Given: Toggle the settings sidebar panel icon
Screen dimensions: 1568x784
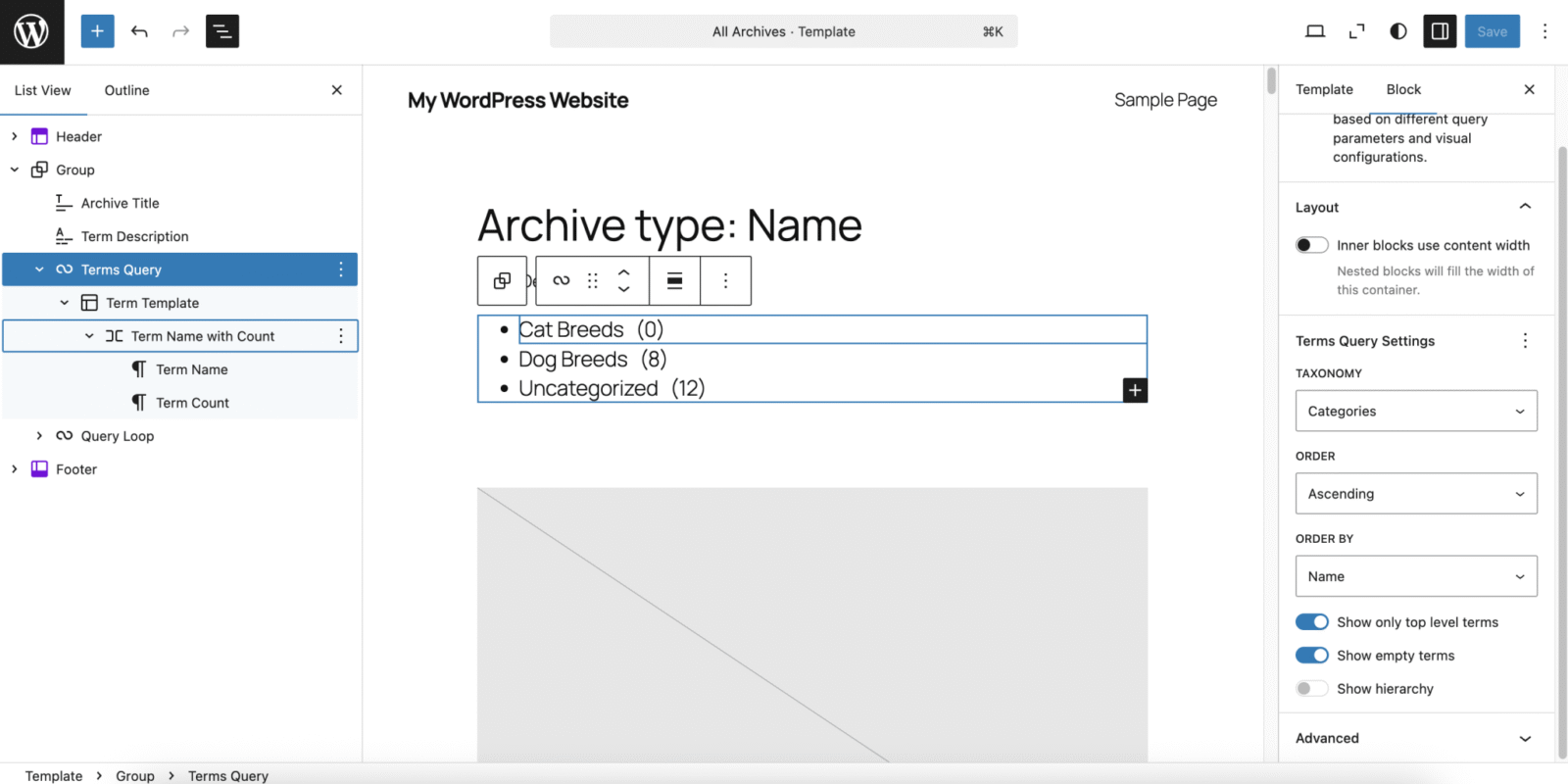Looking at the screenshot, I should pos(1440,31).
